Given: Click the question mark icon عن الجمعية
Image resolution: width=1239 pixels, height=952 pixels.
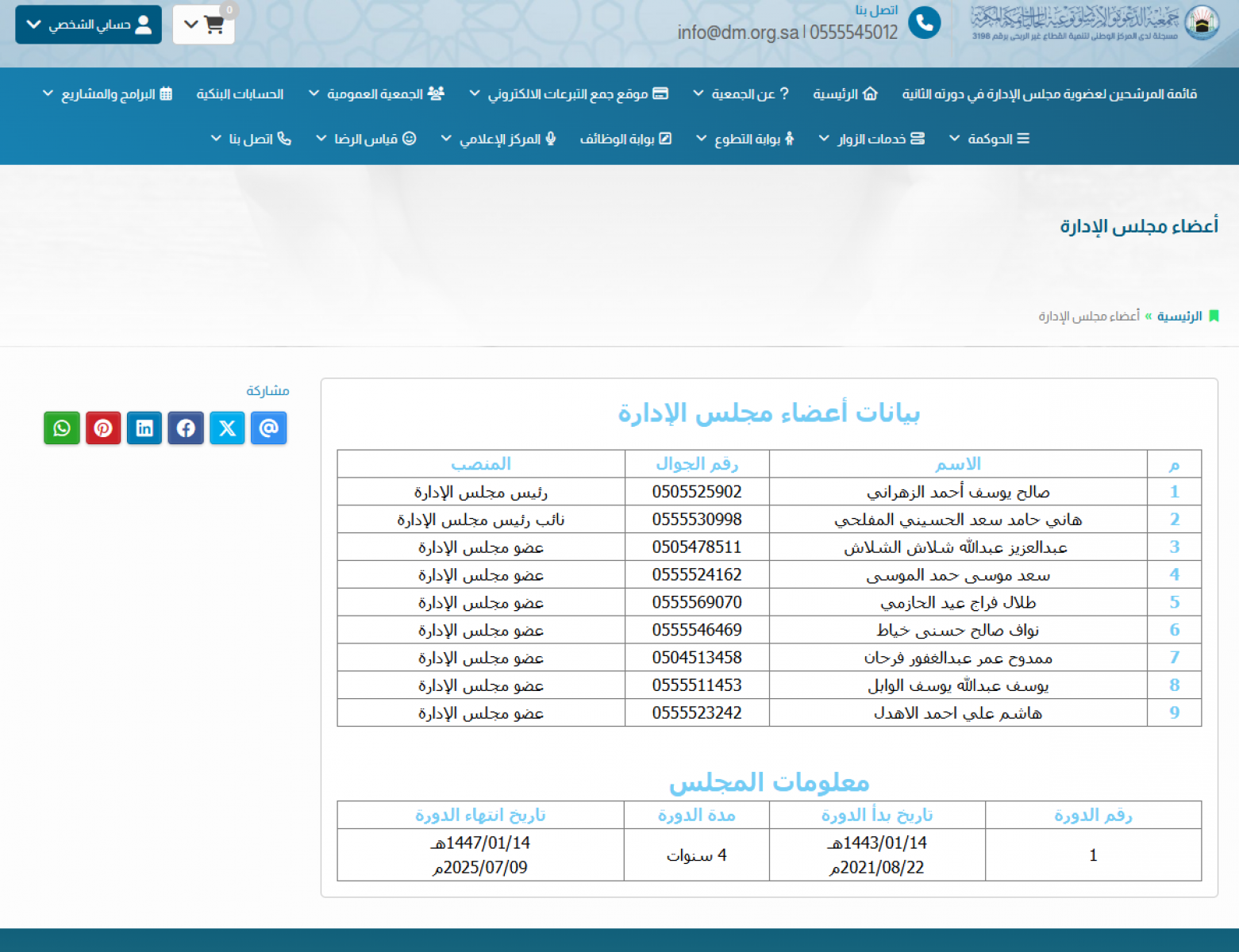Looking at the screenshot, I should 784,94.
